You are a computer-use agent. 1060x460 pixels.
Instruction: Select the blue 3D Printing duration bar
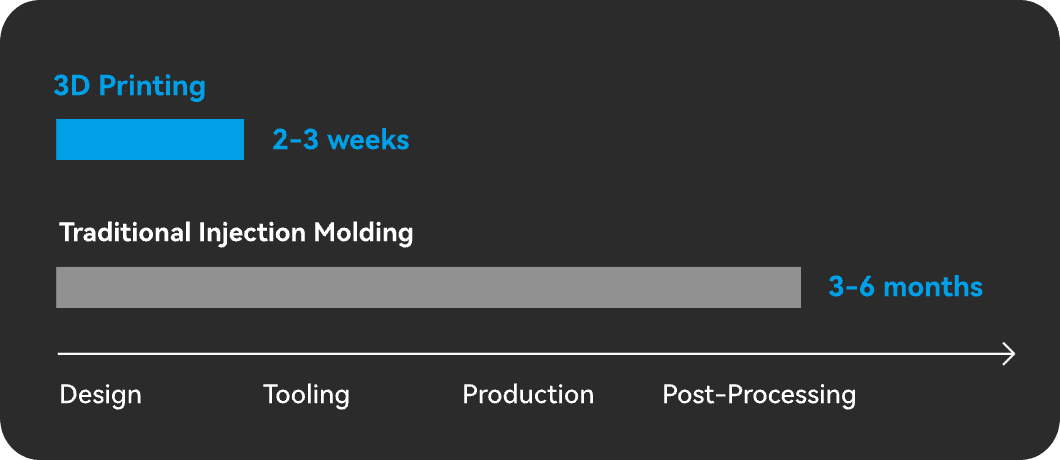point(149,139)
